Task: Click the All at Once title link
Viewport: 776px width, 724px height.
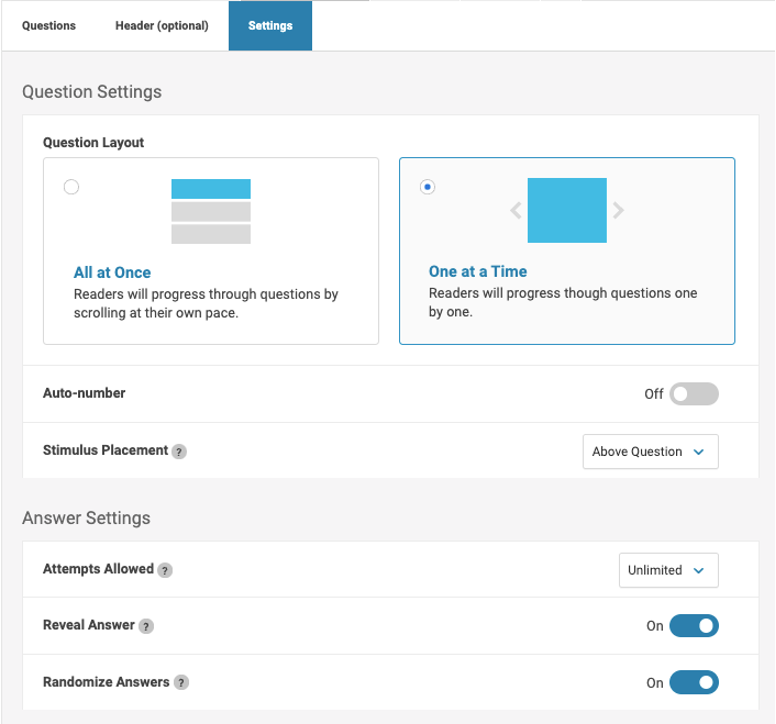Action: (112, 272)
